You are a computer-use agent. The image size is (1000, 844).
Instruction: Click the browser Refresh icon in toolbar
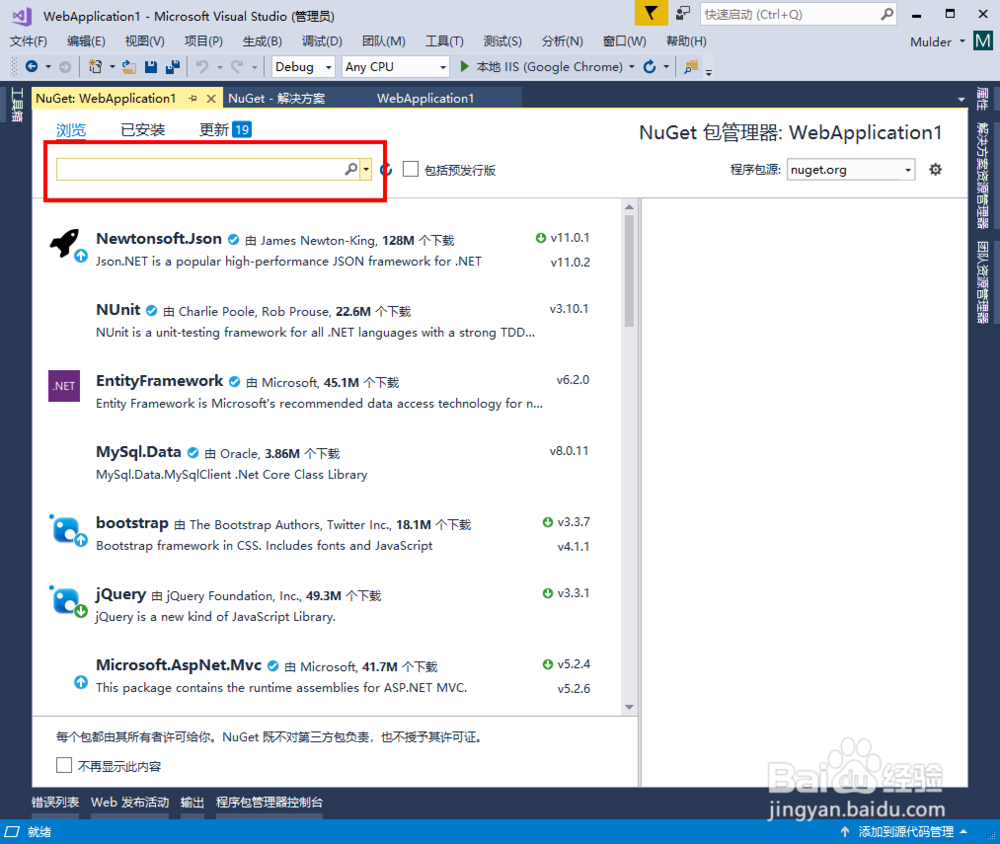click(x=649, y=66)
